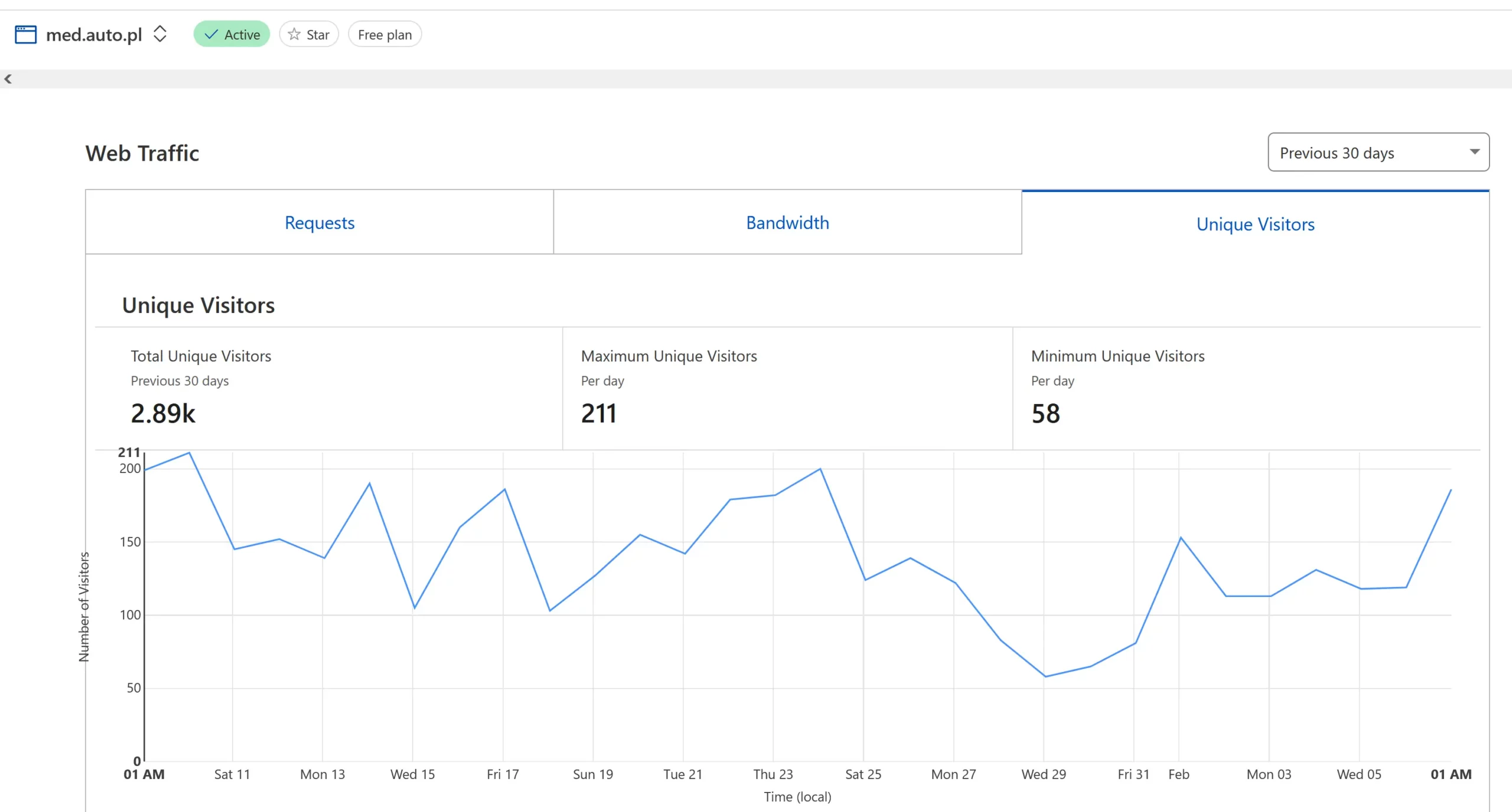Select the Unique Visitors tab
The height and width of the screenshot is (812, 1512).
click(x=1255, y=224)
